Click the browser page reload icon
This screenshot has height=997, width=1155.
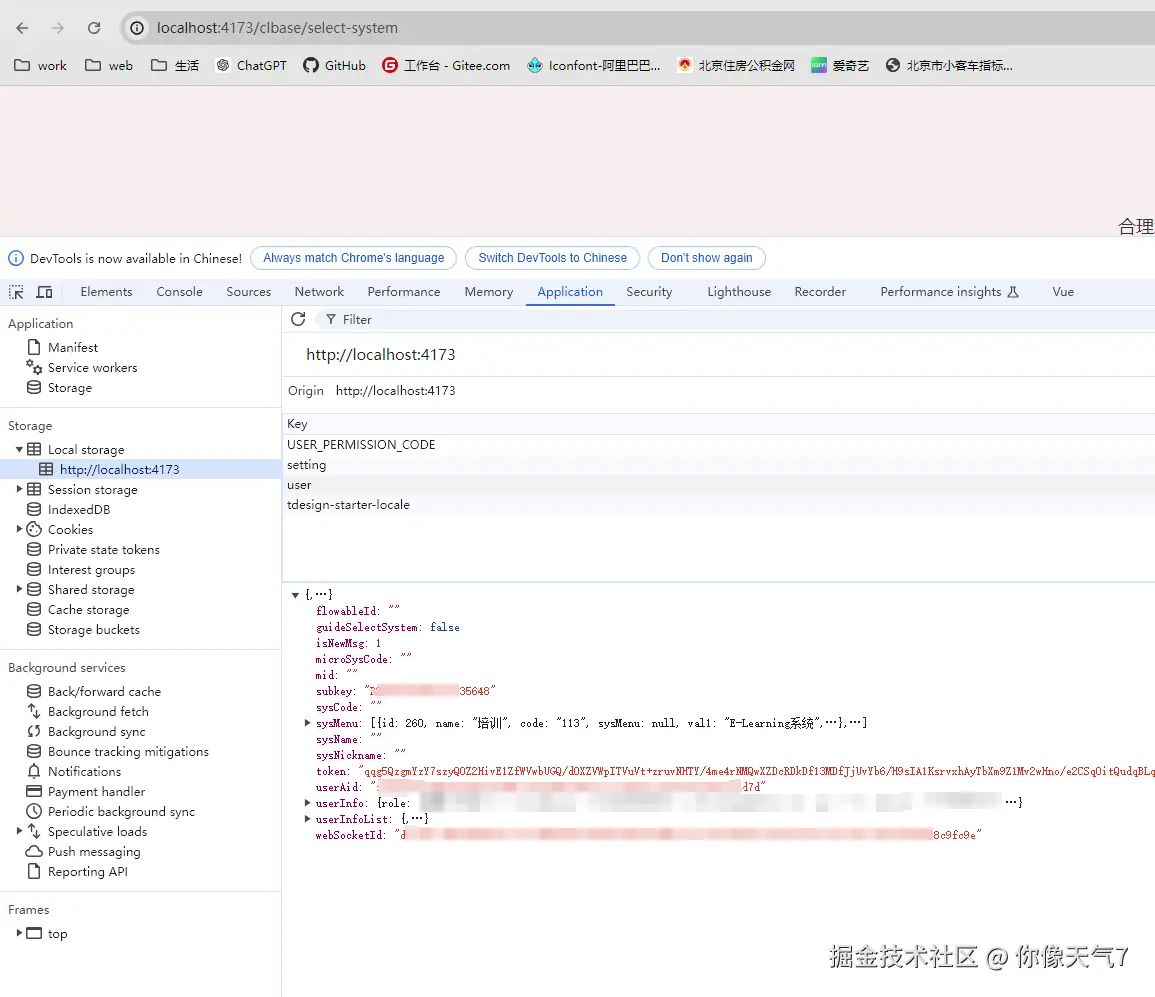pos(93,27)
